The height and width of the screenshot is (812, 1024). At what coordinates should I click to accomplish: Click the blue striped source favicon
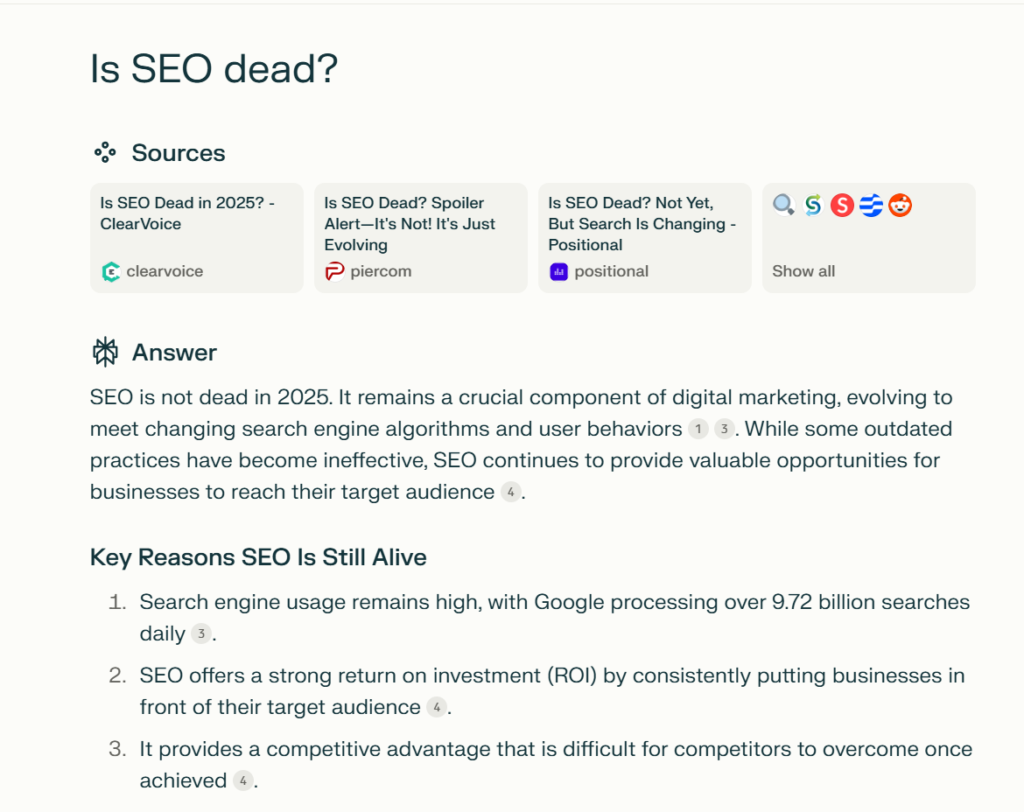coord(871,205)
